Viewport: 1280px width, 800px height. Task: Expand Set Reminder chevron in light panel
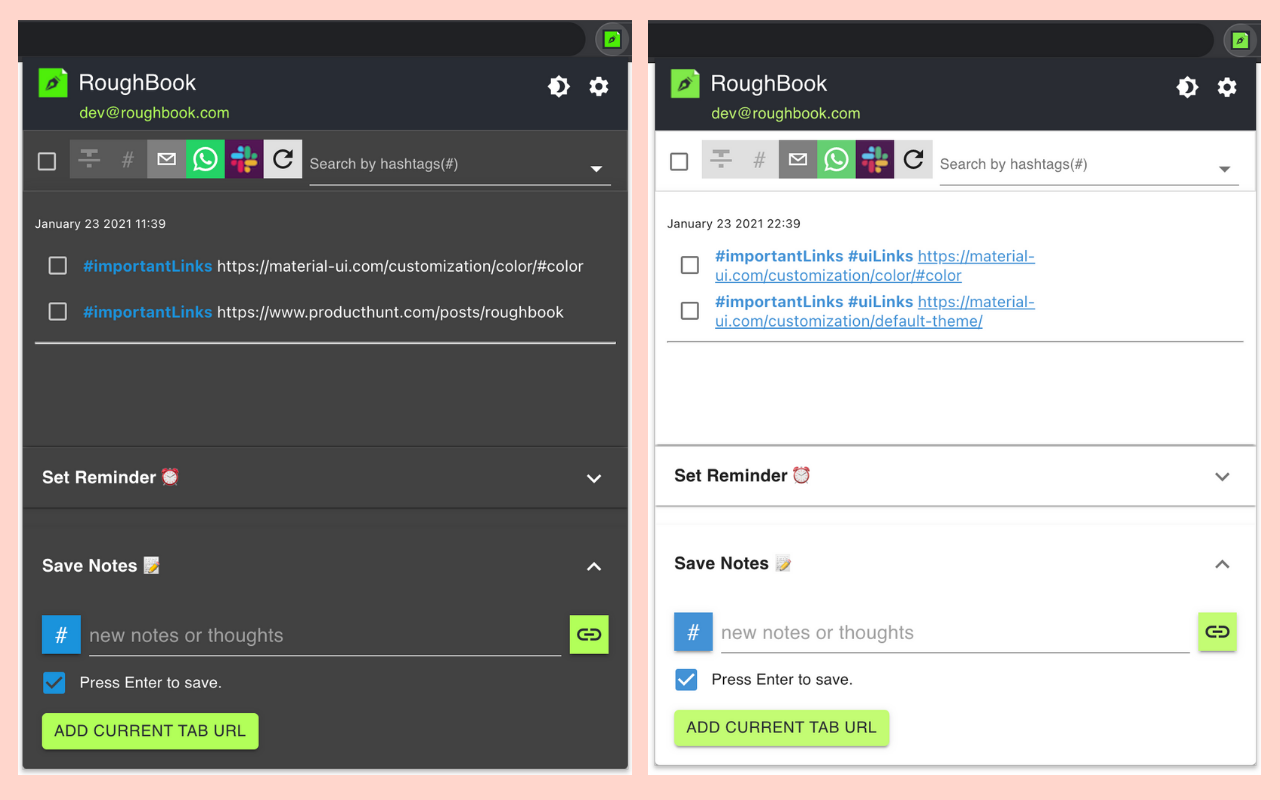click(x=1222, y=476)
